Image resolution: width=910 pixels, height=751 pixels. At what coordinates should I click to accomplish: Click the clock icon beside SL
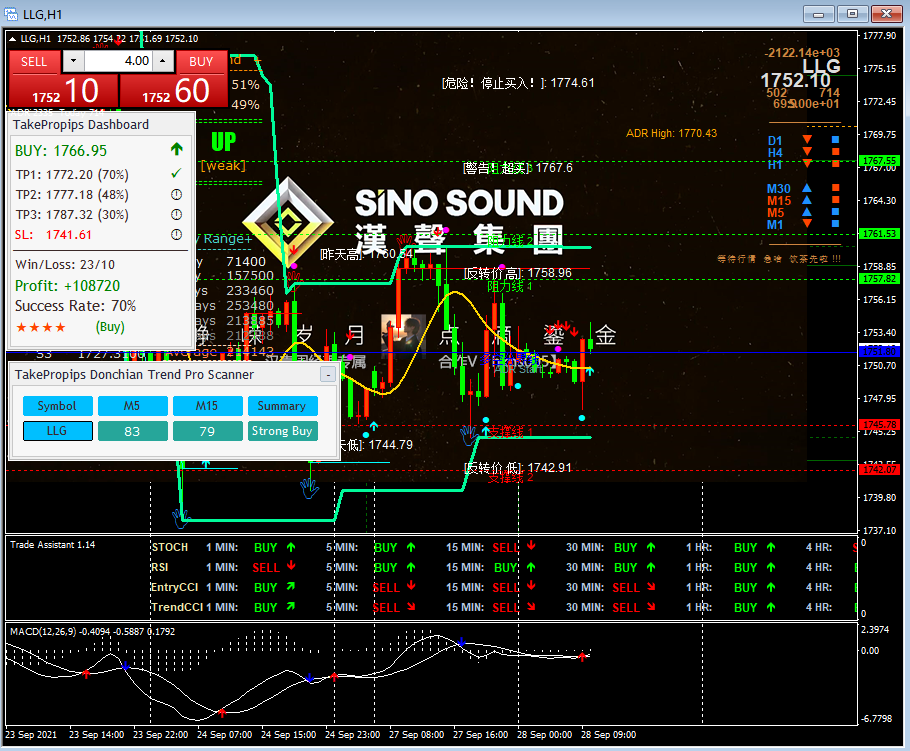pos(176,234)
